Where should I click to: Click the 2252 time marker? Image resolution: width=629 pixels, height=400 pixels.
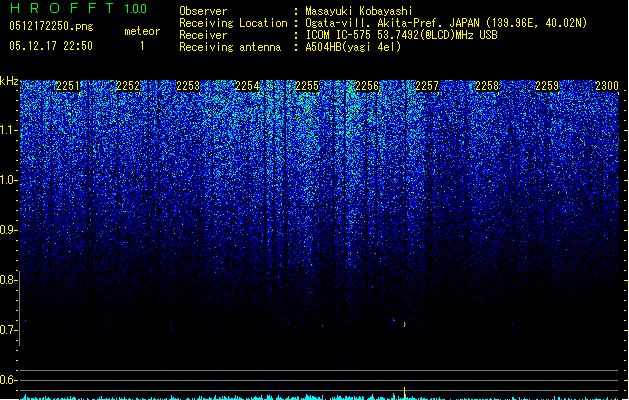click(x=128, y=86)
